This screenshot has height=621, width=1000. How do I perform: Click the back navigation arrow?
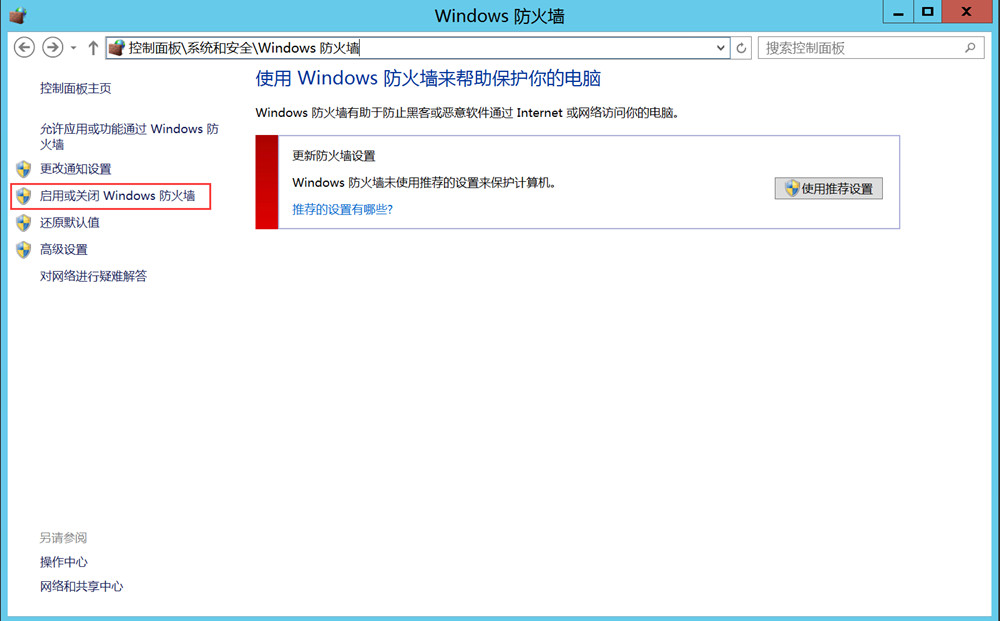[24, 48]
